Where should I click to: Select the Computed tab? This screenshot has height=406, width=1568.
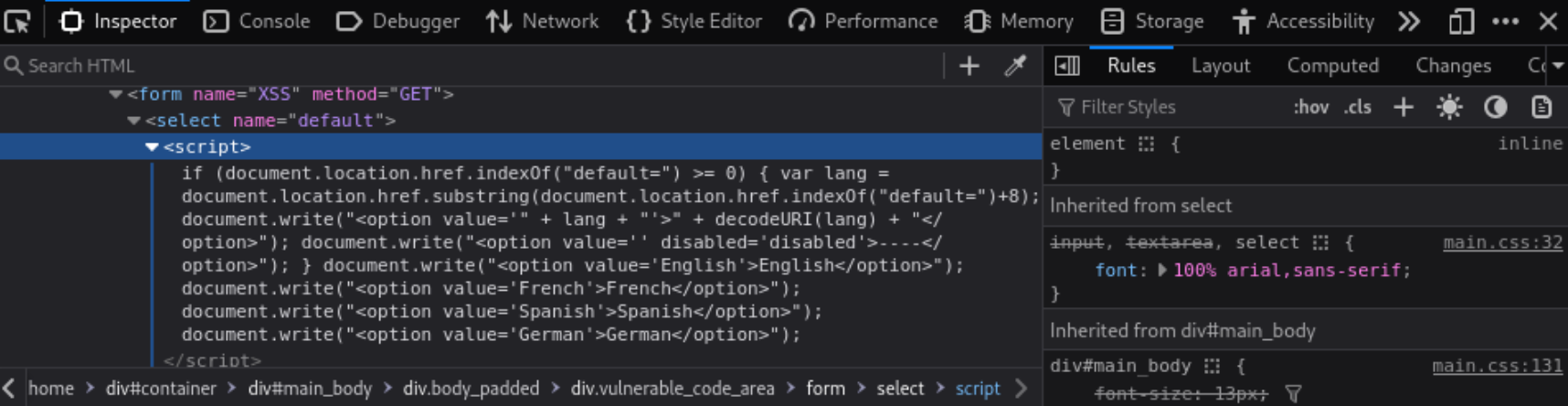click(x=1333, y=66)
